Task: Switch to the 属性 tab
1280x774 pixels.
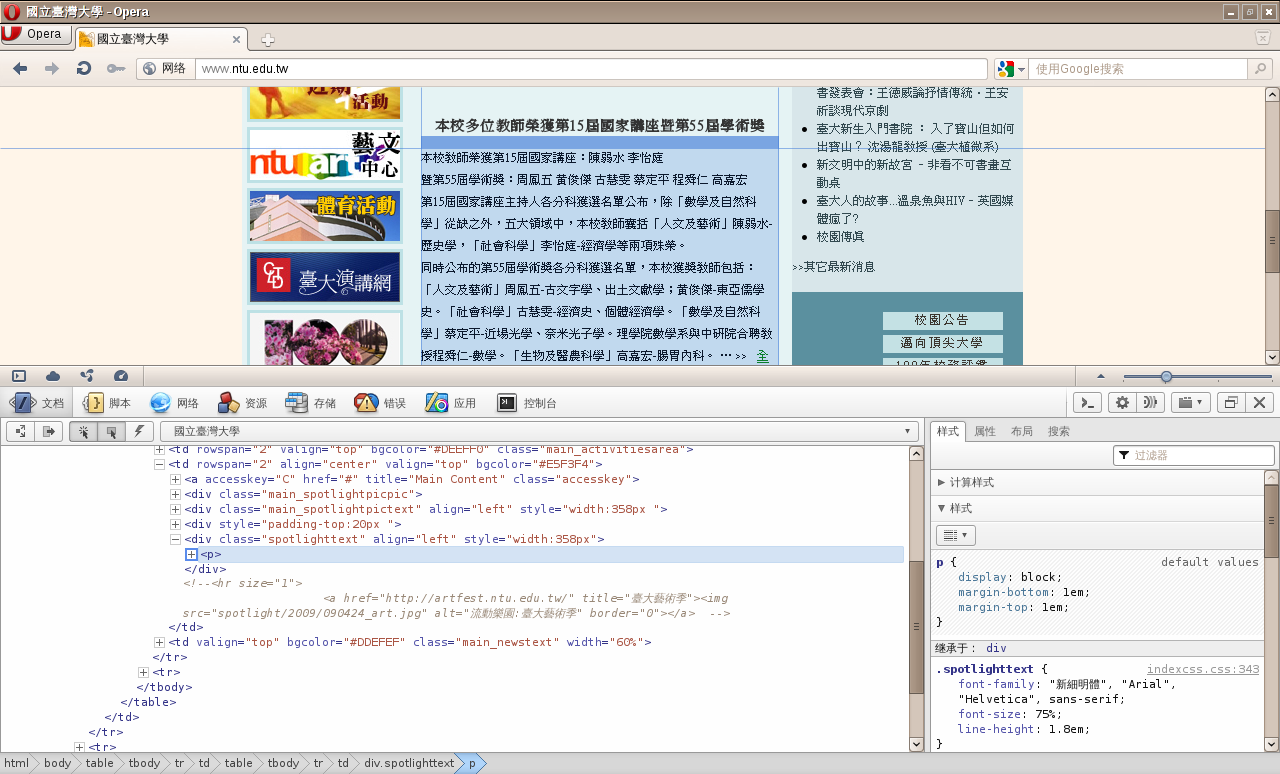Action: click(985, 431)
